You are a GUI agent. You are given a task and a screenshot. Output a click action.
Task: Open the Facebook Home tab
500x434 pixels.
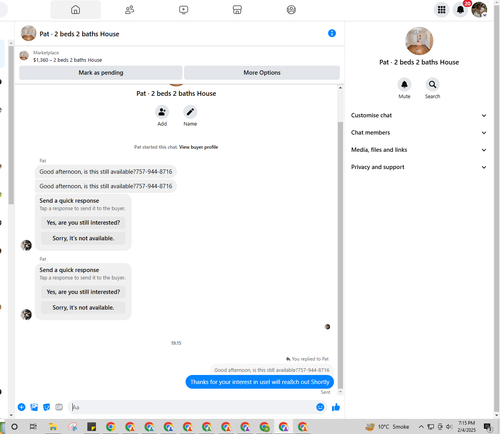click(x=76, y=10)
